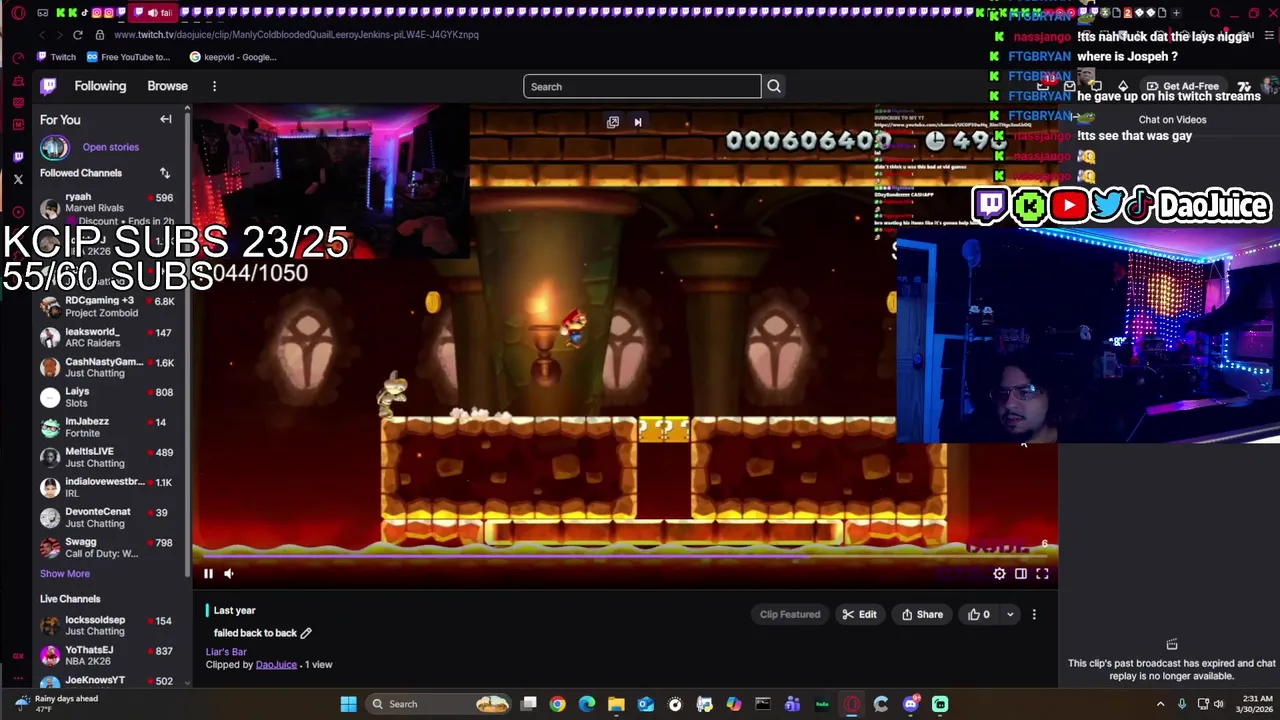Image resolution: width=1280 pixels, height=720 pixels.
Task: Open RDCgaming Project Zomboid channel
Action: coord(107,306)
